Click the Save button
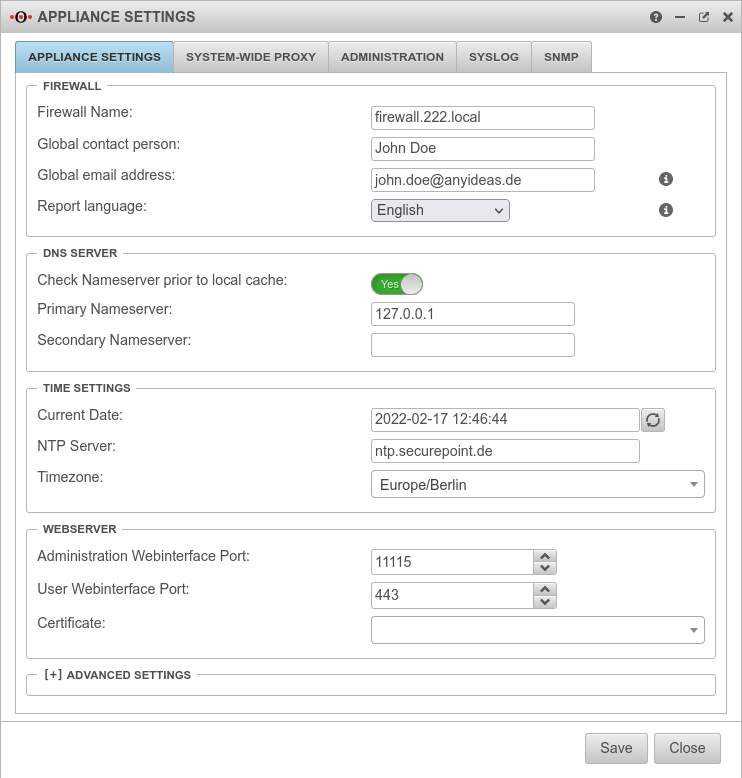This screenshot has width=742, height=778. (x=616, y=748)
